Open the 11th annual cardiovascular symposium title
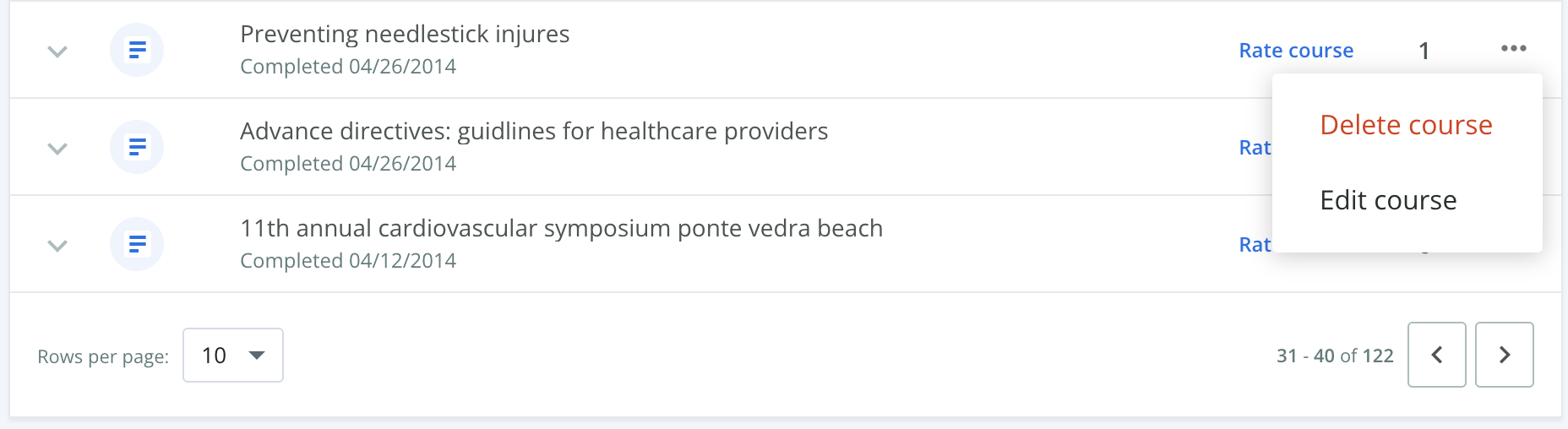Viewport: 1568px width, 429px height. [x=561, y=228]
